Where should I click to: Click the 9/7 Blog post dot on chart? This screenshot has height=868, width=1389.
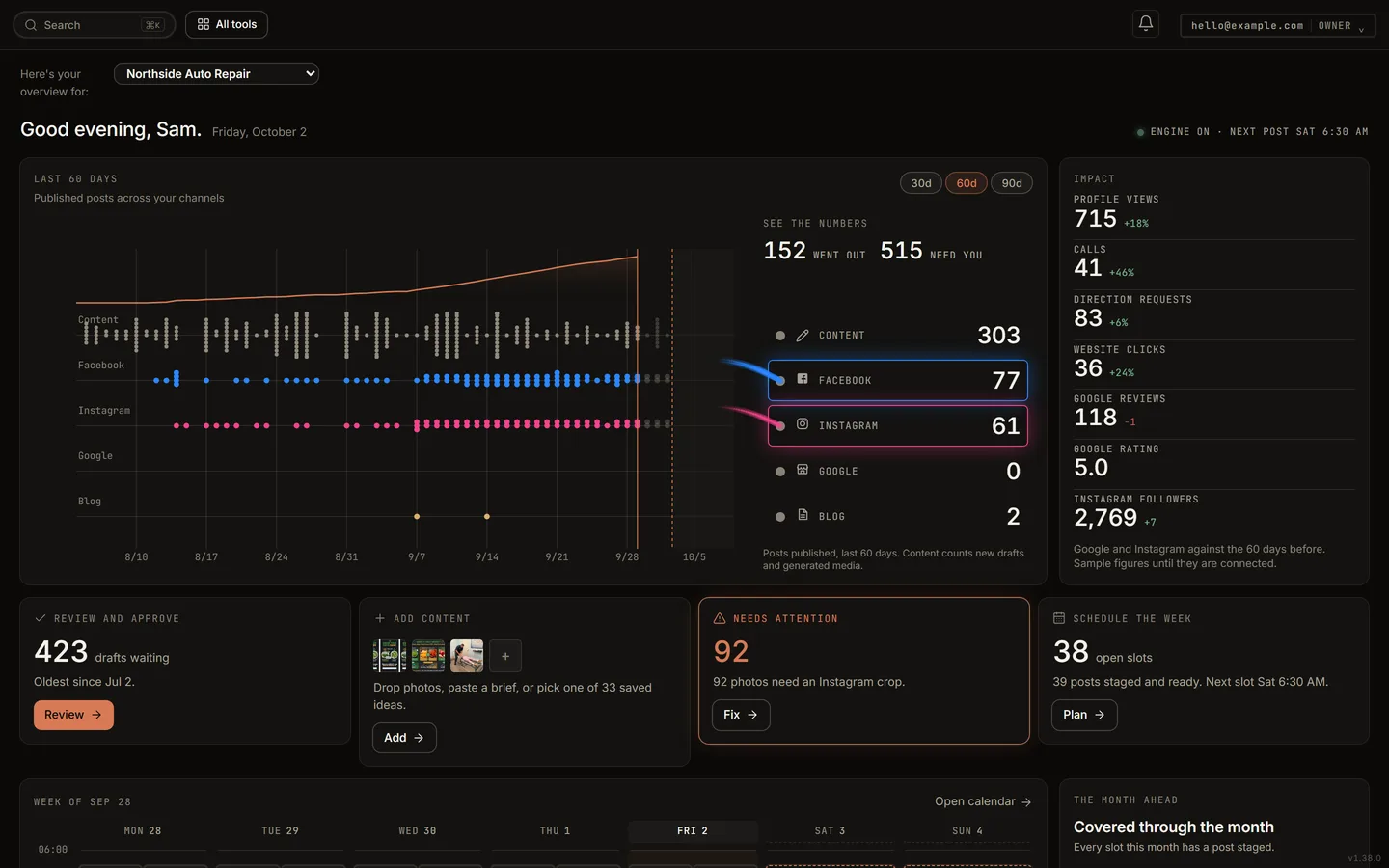tap(417, 517)
